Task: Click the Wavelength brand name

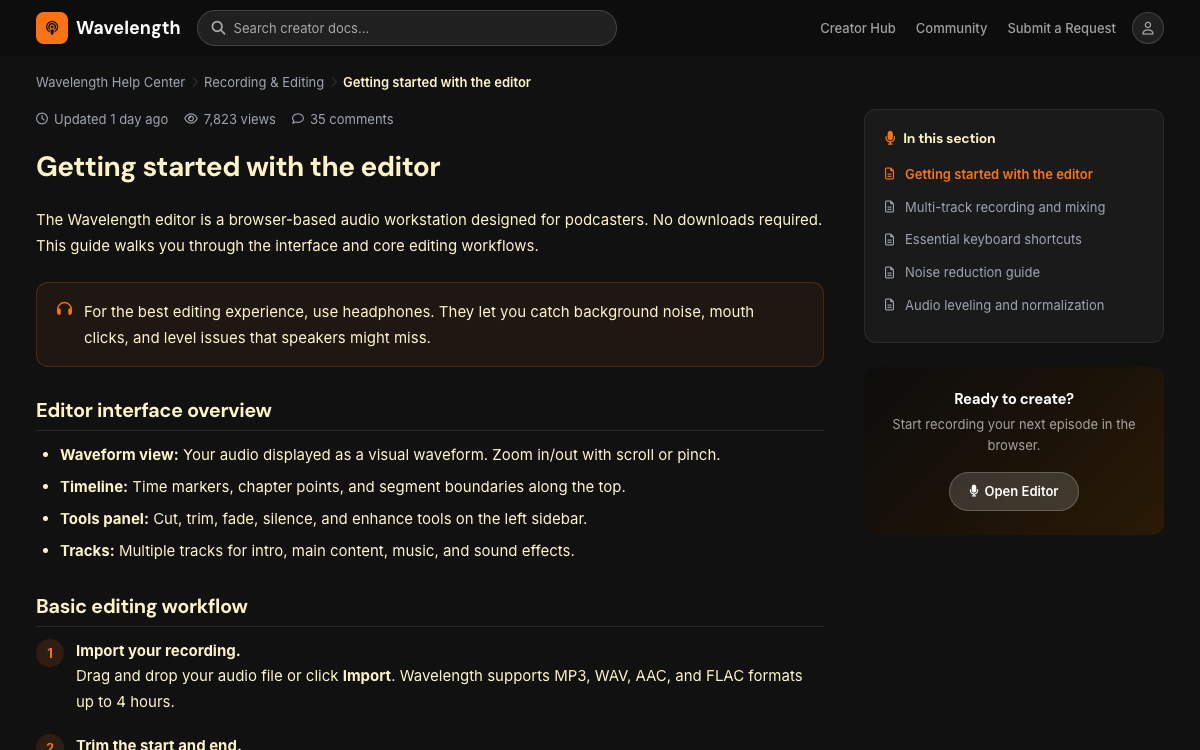Action: (128, 28)
